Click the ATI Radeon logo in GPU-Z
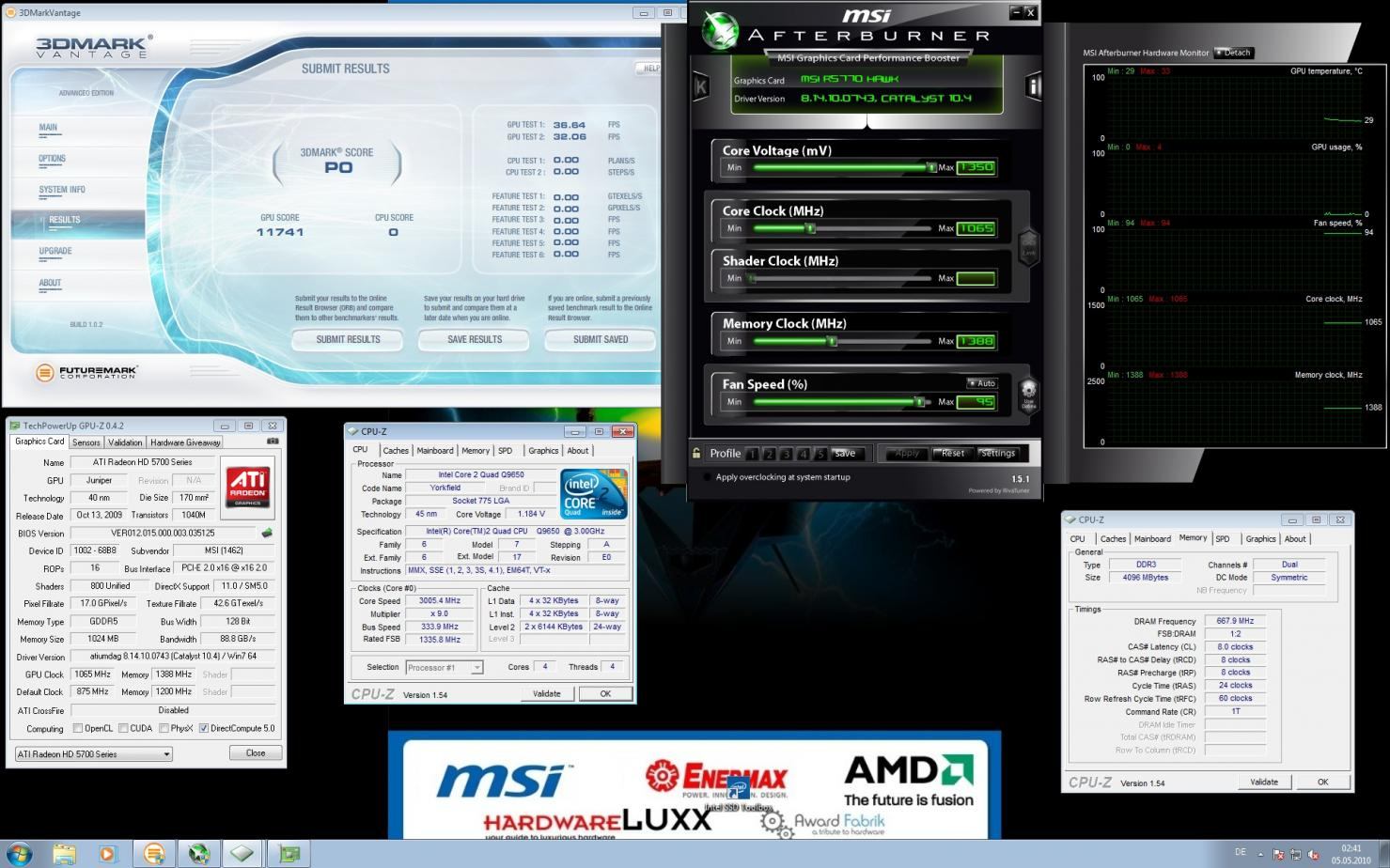Image resolution: width=1390 pixels, height=868 pixels. click(248, 486)
